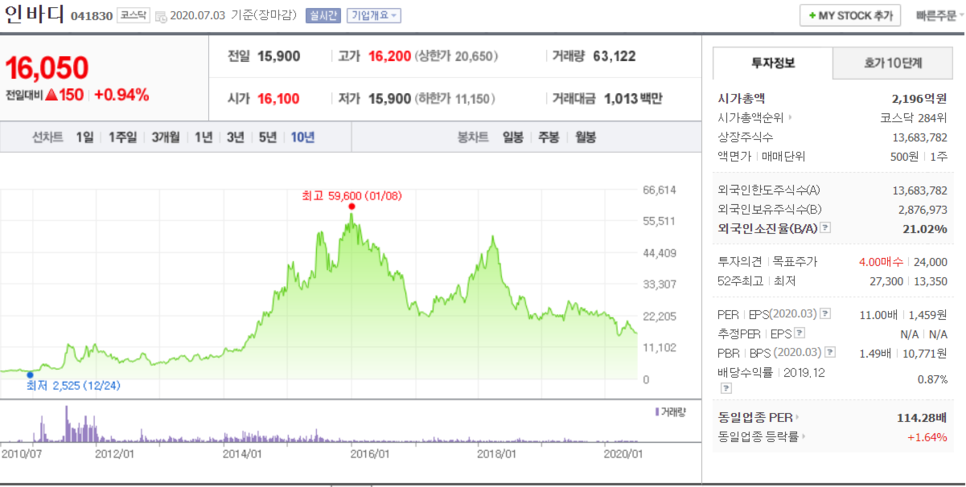Screen dimensions: 966x487
Task: Select the 3개월 line chart range
Action: (166, 137)
